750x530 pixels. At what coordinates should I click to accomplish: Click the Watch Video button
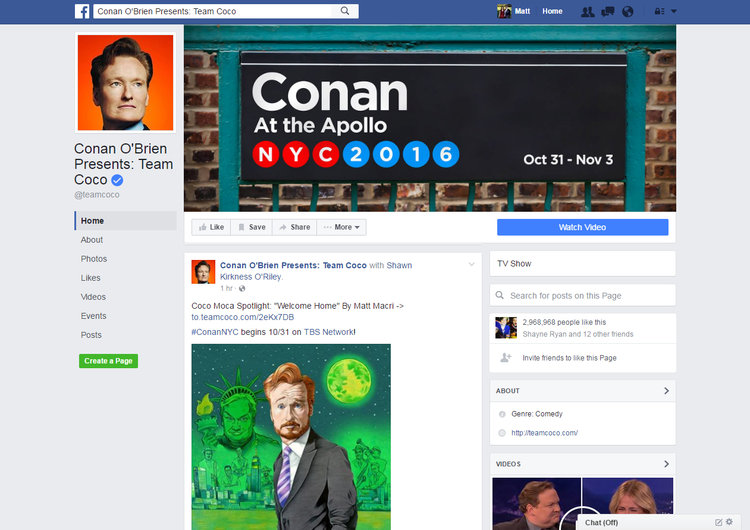click(583, 227)
